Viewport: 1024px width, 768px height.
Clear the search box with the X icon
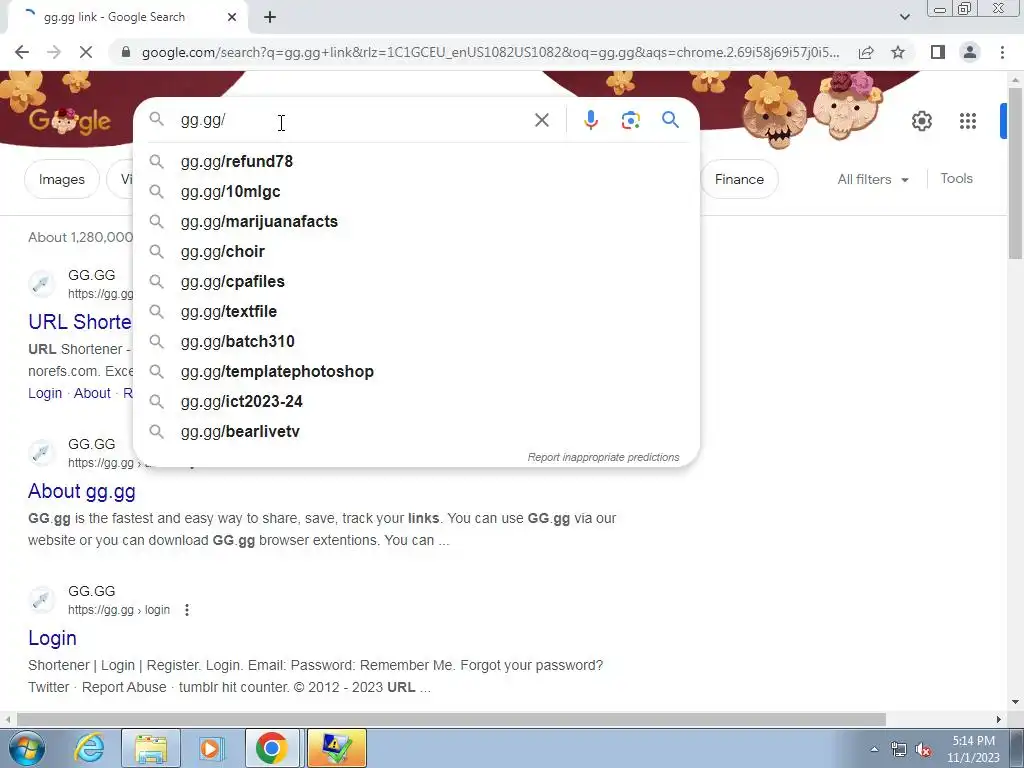(x=541, y=120)
